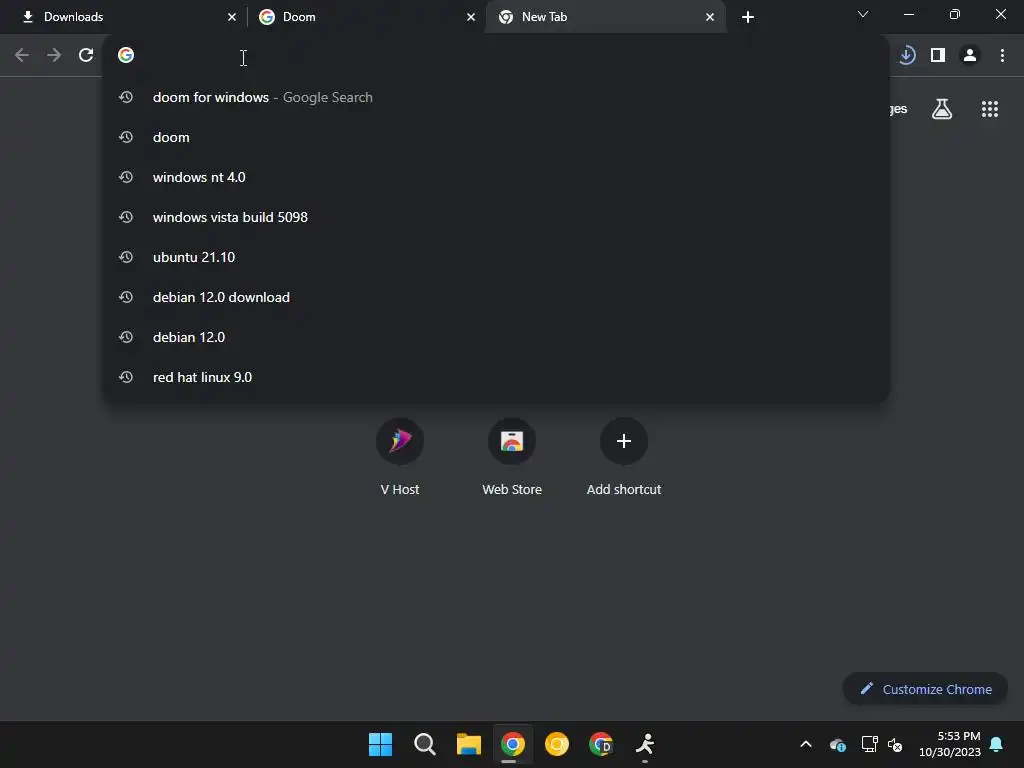
Task: Choose 'windows vista build 5098' suggestion
Action: [496, 217]
